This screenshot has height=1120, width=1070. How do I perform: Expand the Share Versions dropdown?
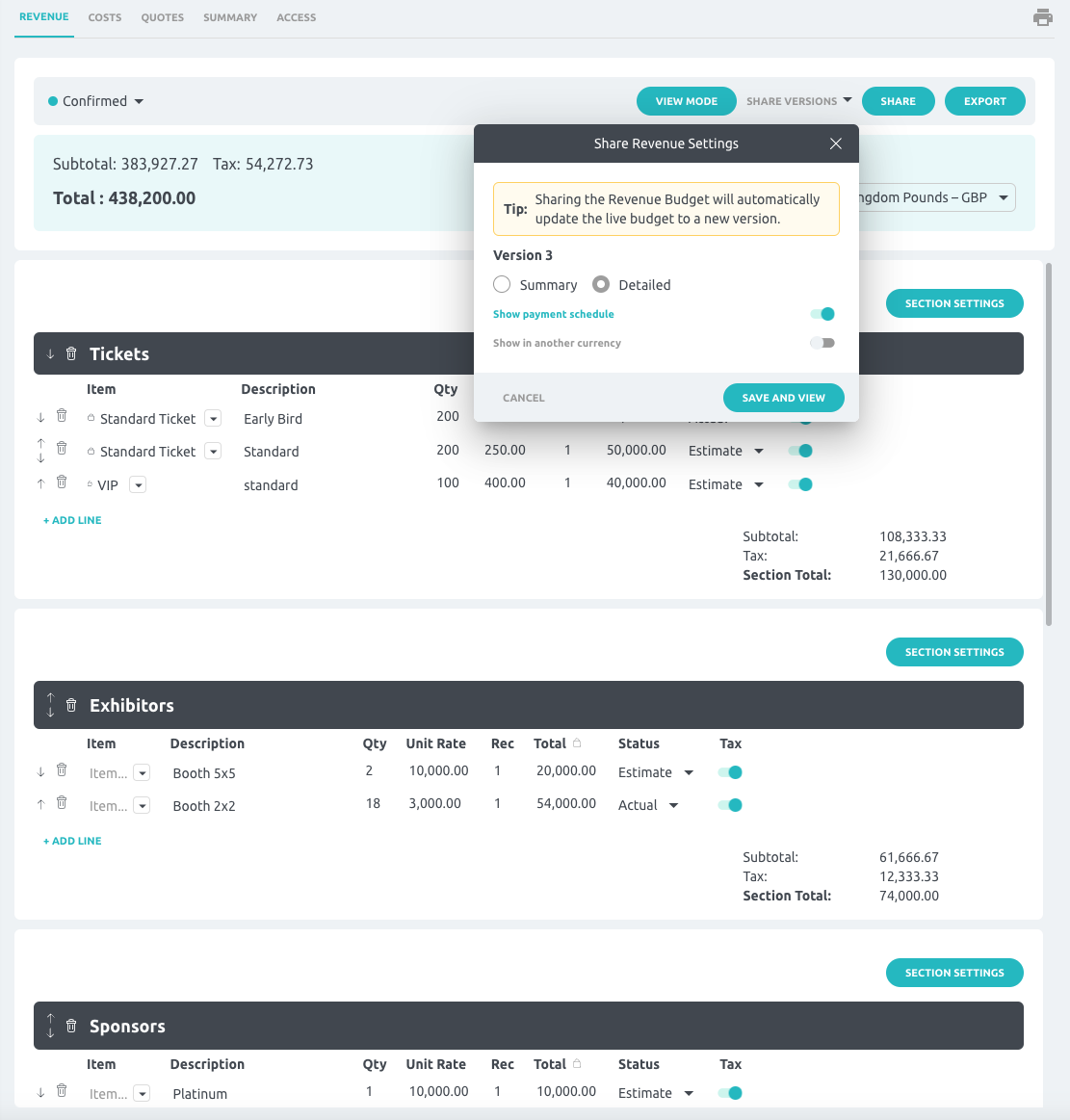tap(798, 100)
